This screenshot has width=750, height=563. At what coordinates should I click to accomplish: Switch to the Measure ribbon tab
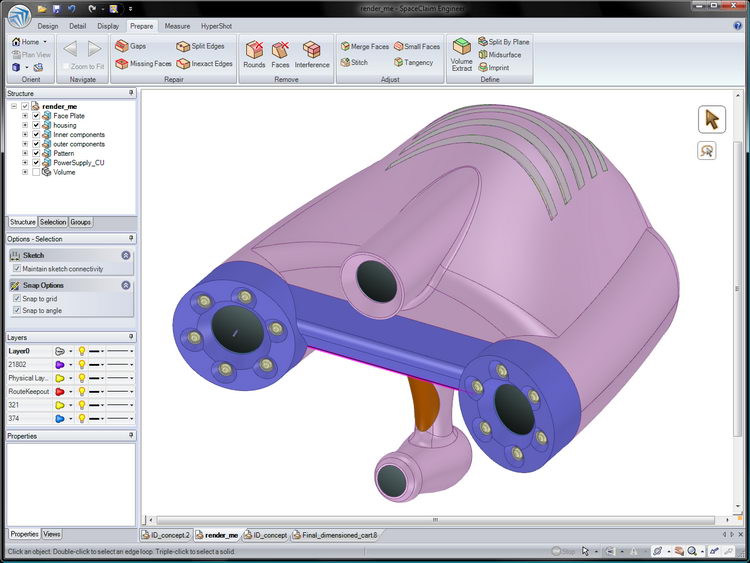[177, 25]
